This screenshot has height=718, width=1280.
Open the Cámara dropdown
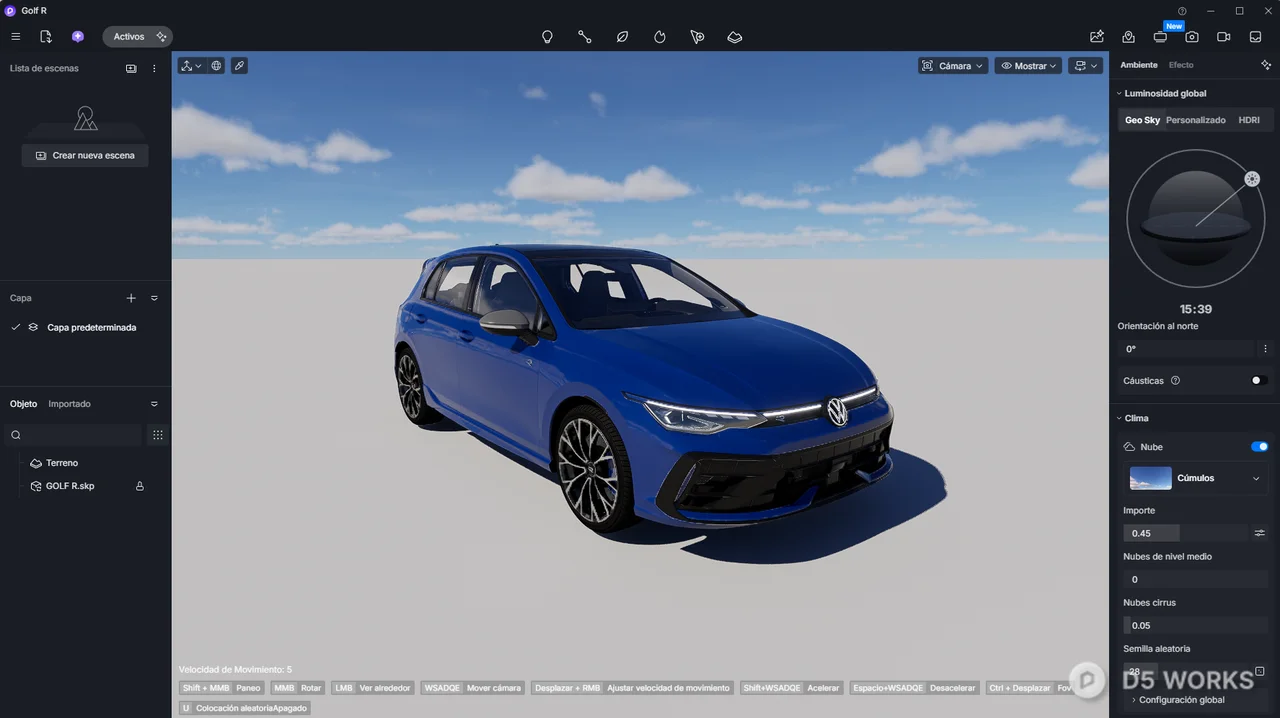953,65
